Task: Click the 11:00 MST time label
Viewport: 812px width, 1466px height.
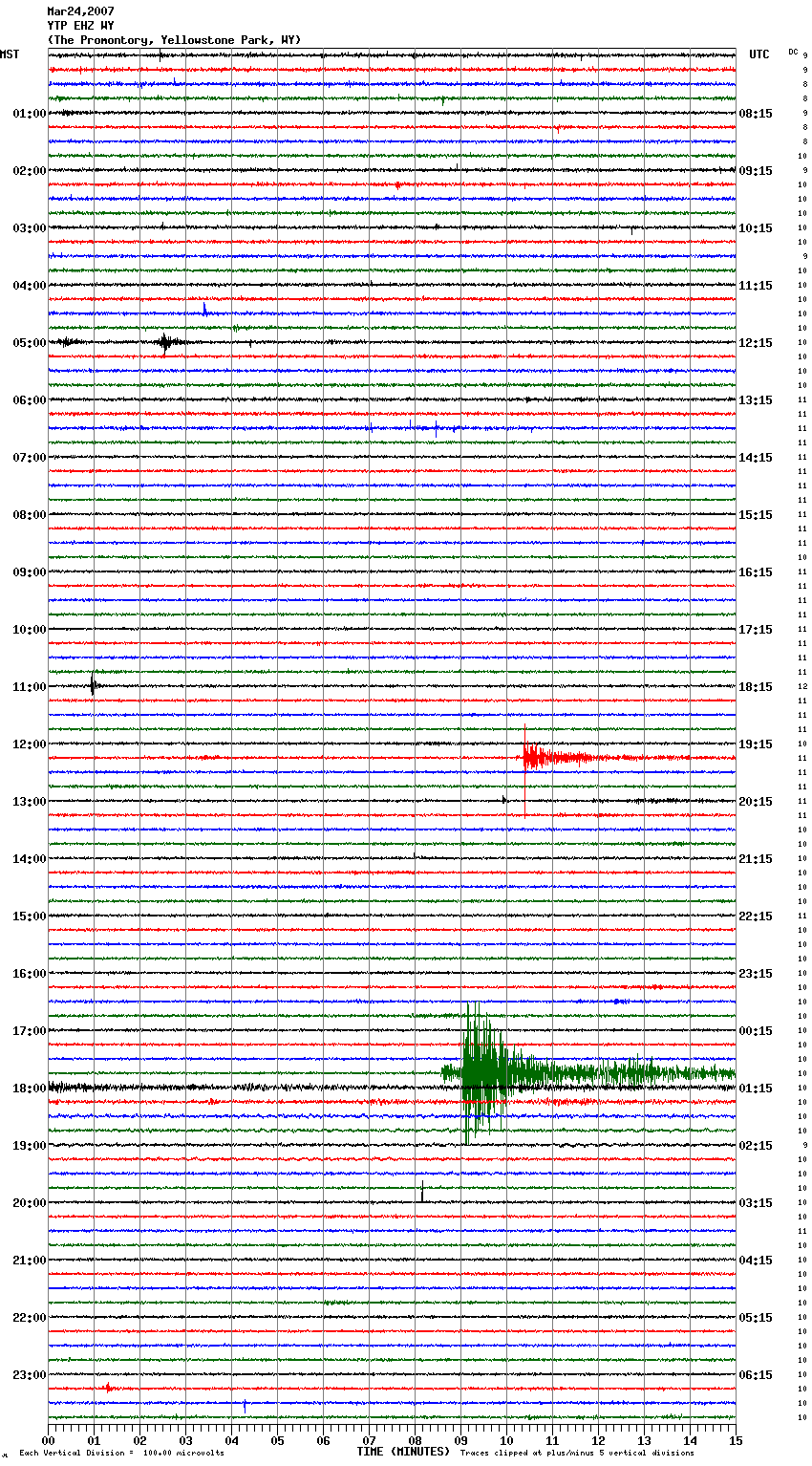Action: [x=30, y=687]
